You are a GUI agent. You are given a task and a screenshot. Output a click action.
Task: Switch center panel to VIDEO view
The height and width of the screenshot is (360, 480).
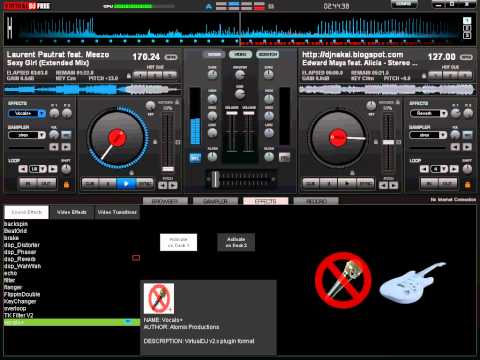pyautogui.click(x=240, y=54)
